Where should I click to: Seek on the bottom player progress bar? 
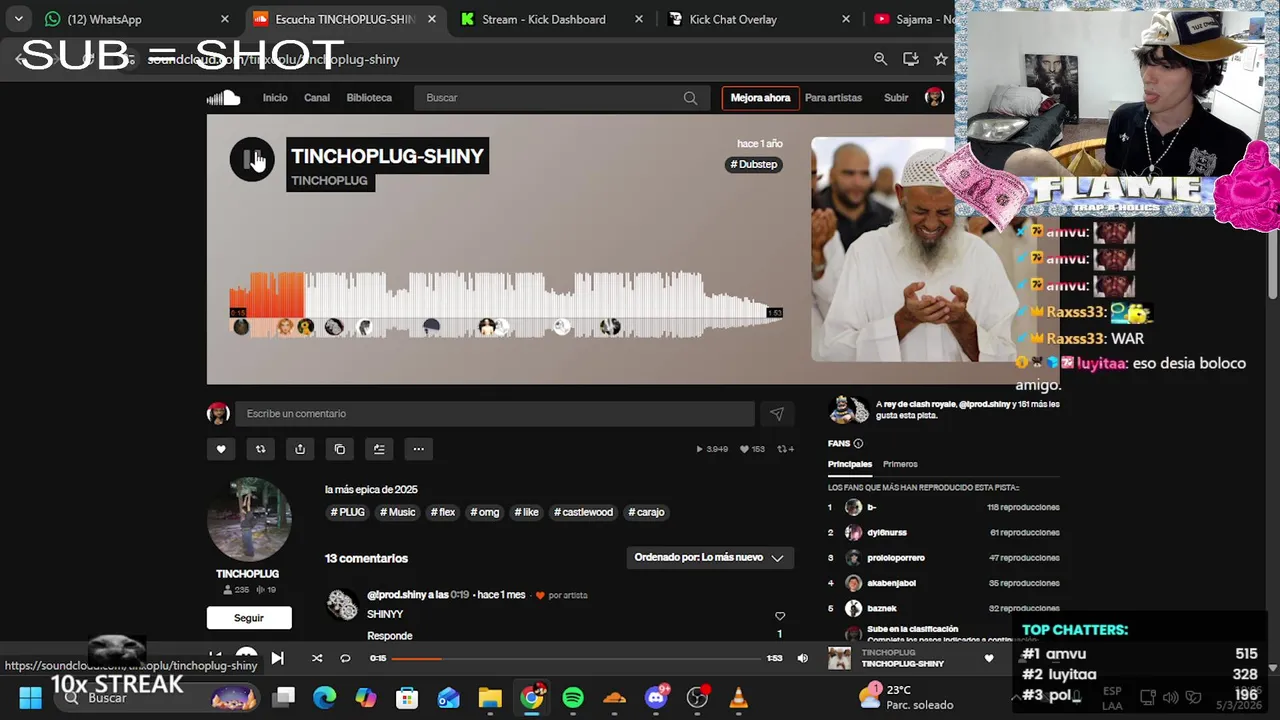[x=576, y=658]
